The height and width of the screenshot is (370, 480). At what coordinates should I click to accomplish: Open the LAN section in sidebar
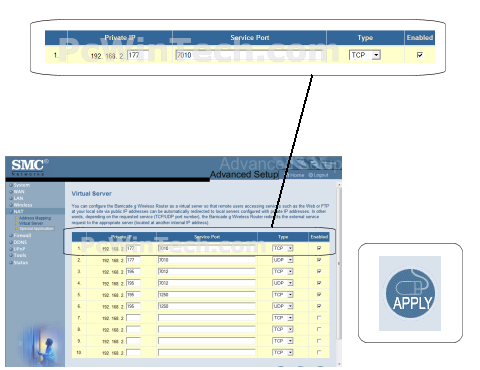pyautogui.click(x=18, y=198)
